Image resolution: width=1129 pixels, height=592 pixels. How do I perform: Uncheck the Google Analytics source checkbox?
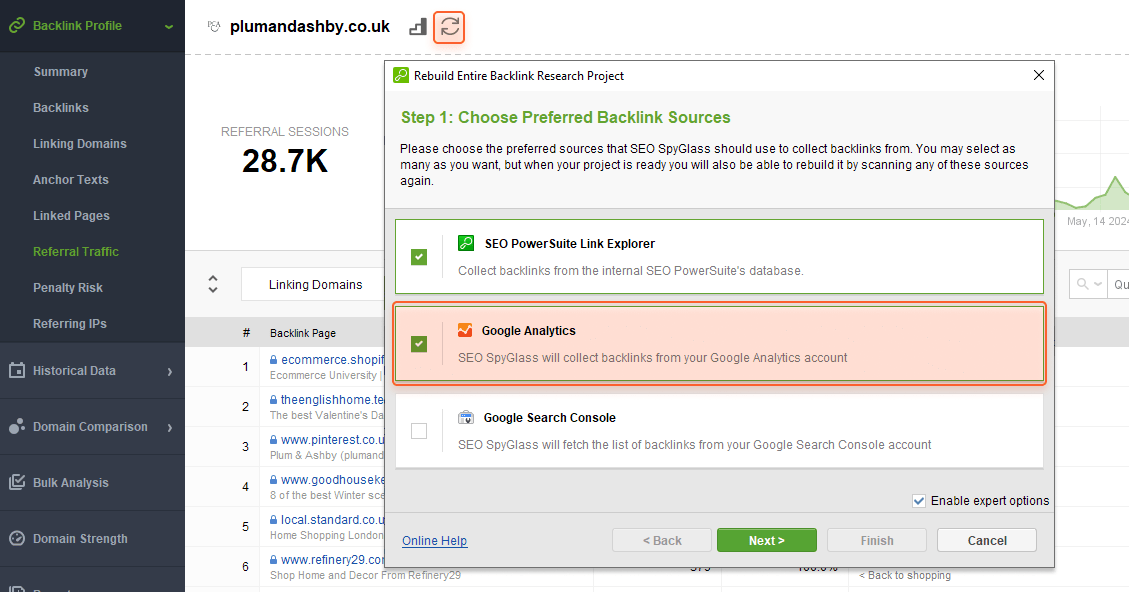419,344
